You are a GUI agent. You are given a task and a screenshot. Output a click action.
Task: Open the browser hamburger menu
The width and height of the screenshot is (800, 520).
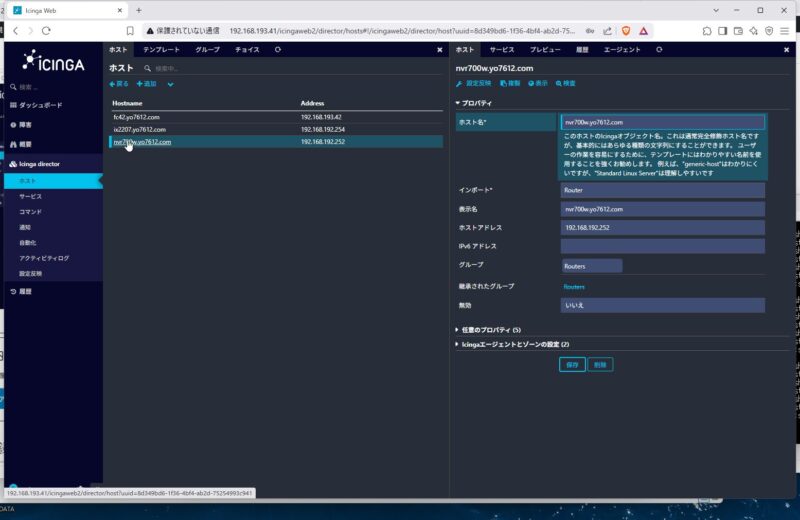tap(785, 31)
